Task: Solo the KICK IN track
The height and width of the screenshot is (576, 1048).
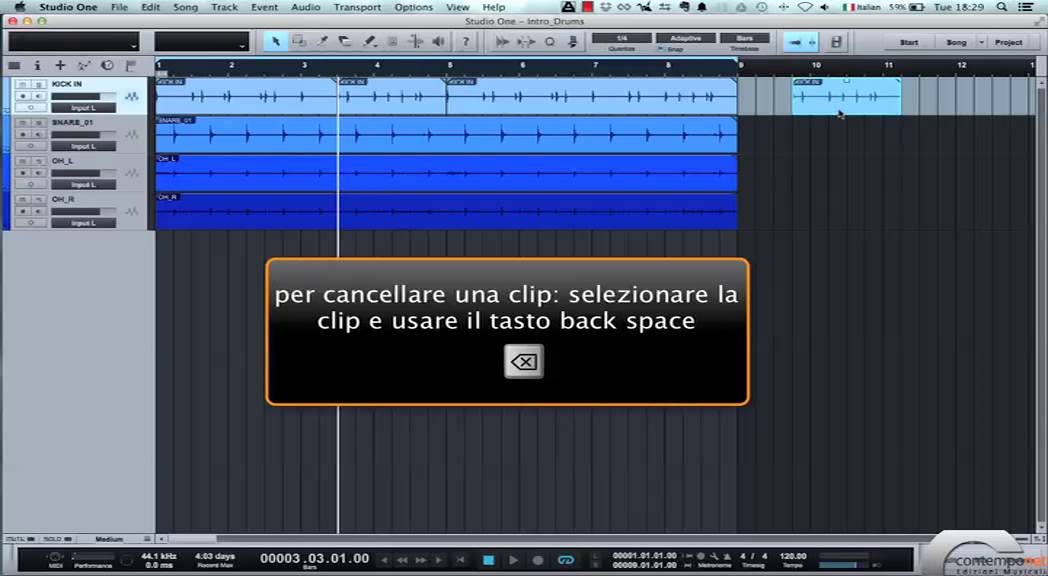Action: click(x=39, y=84)
